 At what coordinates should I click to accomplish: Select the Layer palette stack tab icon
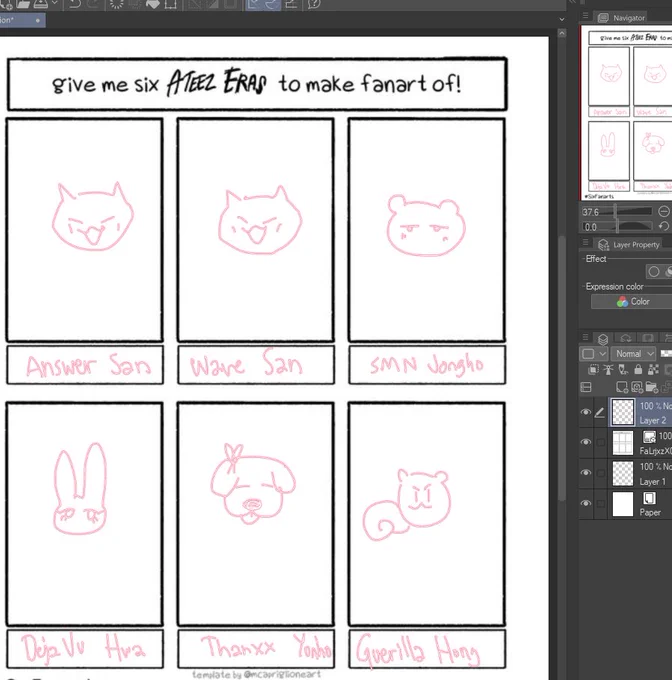click(x=603, y=339)
